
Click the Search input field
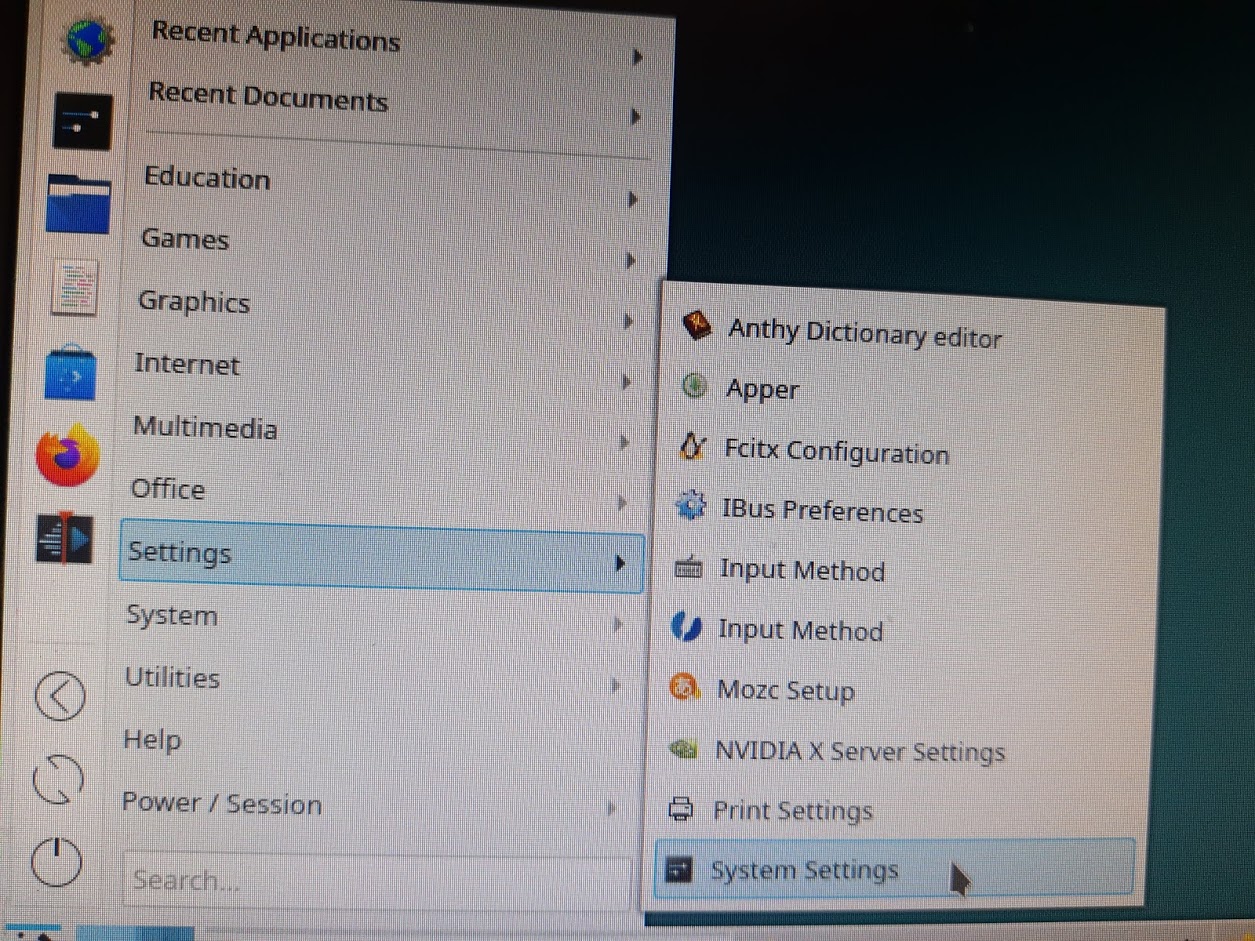376,882
